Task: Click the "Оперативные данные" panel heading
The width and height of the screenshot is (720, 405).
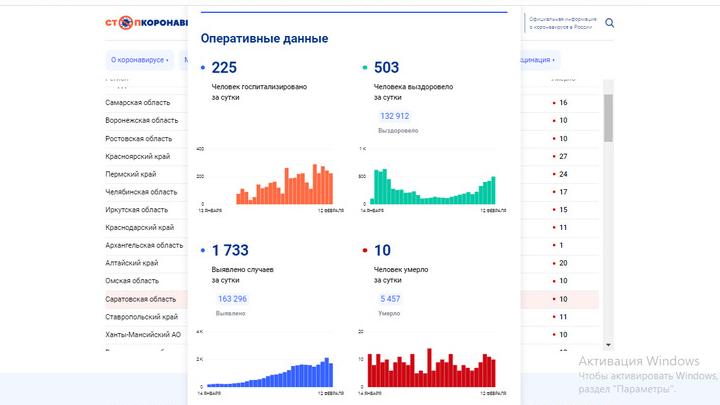Action: 264,38
